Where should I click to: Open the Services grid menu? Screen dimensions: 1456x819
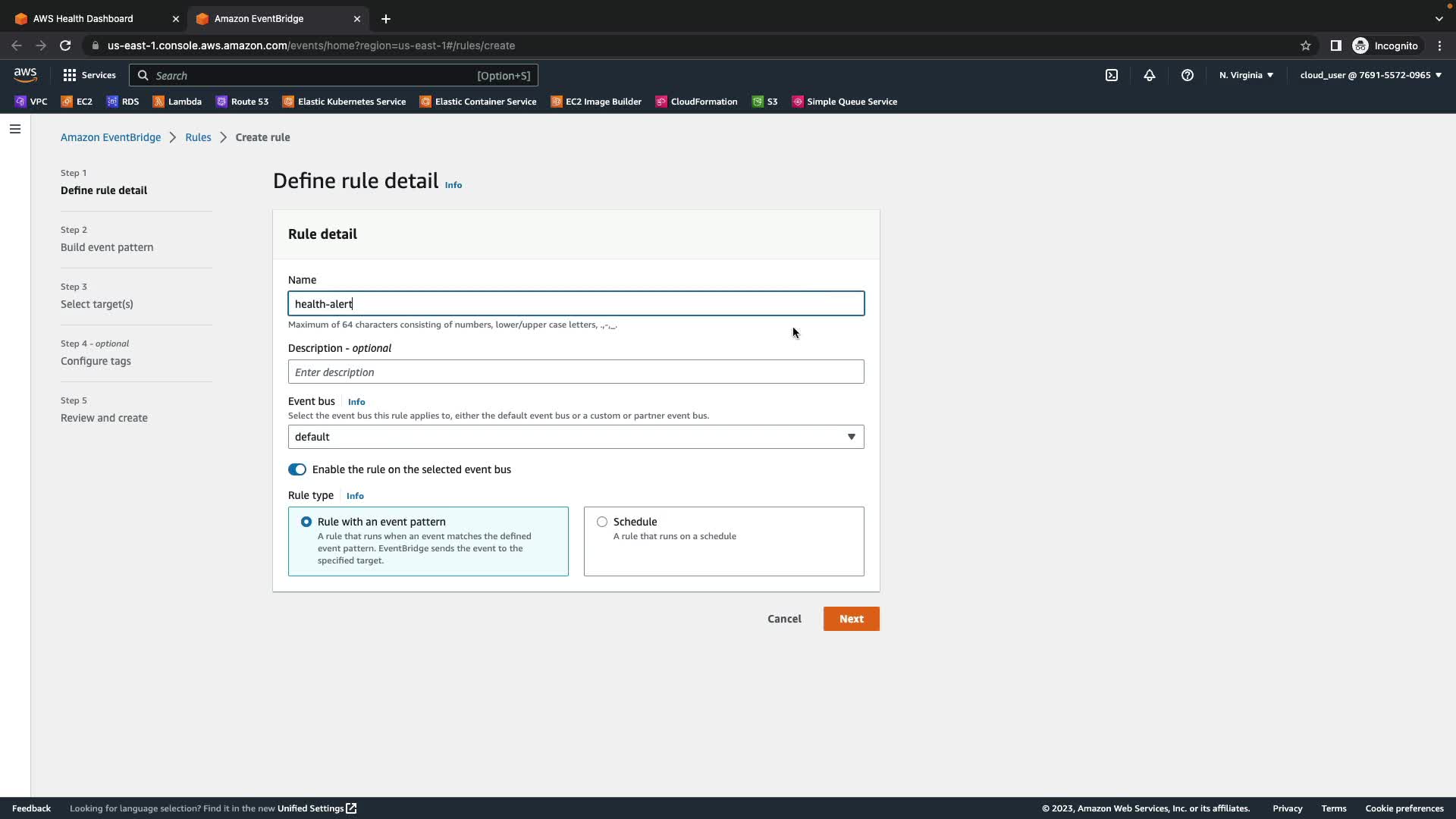(89, 75)
